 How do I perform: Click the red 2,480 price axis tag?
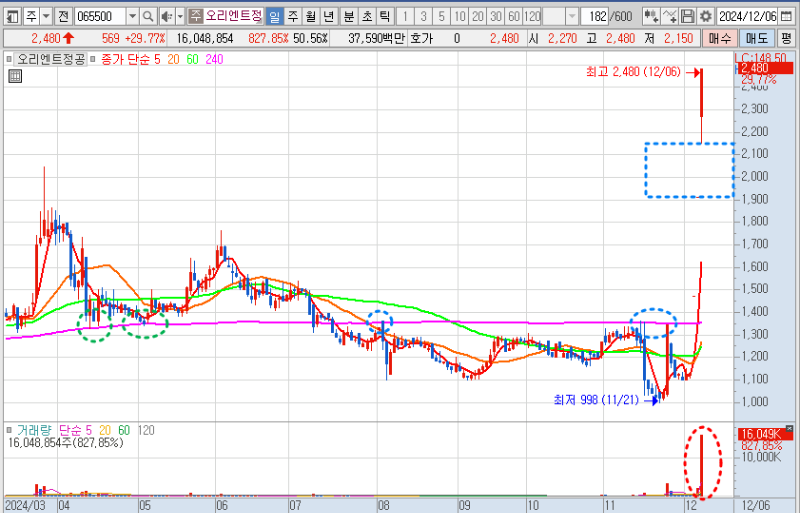click(x=764, y=68)
